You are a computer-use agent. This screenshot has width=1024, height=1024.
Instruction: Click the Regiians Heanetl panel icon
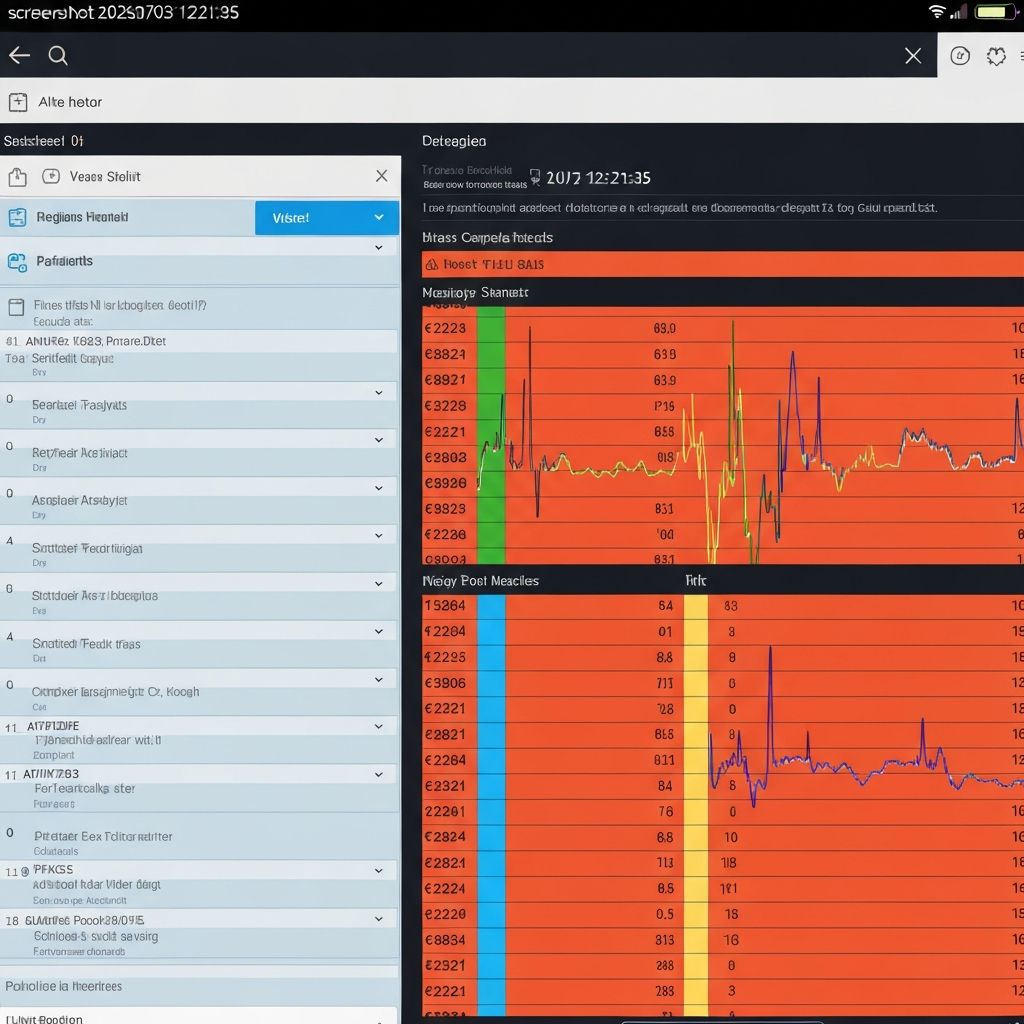(x=17, y=217)
